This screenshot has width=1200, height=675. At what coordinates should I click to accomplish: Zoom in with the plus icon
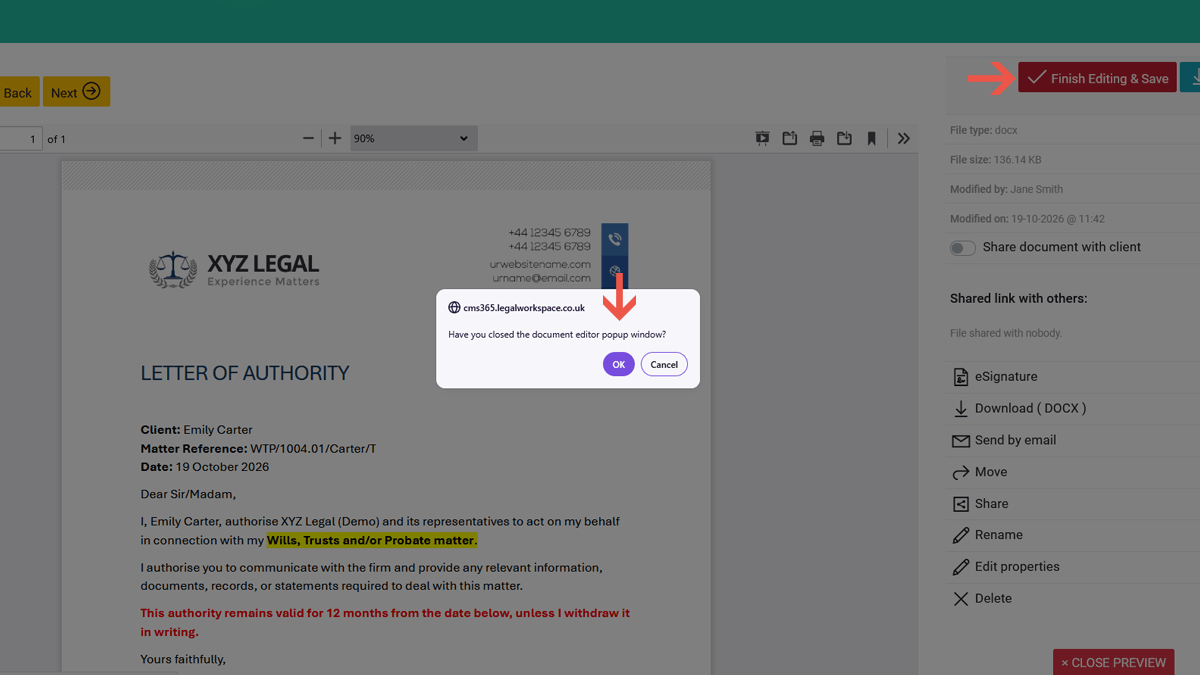pyautogui.click(x=335, y=138)
